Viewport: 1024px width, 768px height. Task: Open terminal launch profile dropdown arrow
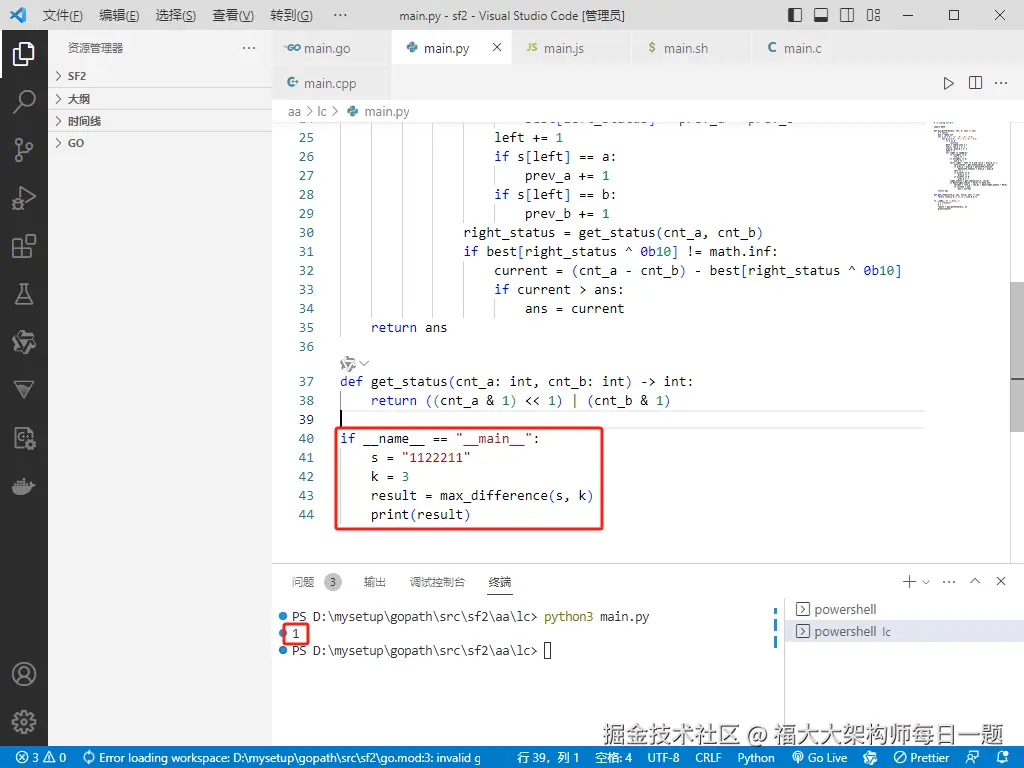[x=925, y=581]
